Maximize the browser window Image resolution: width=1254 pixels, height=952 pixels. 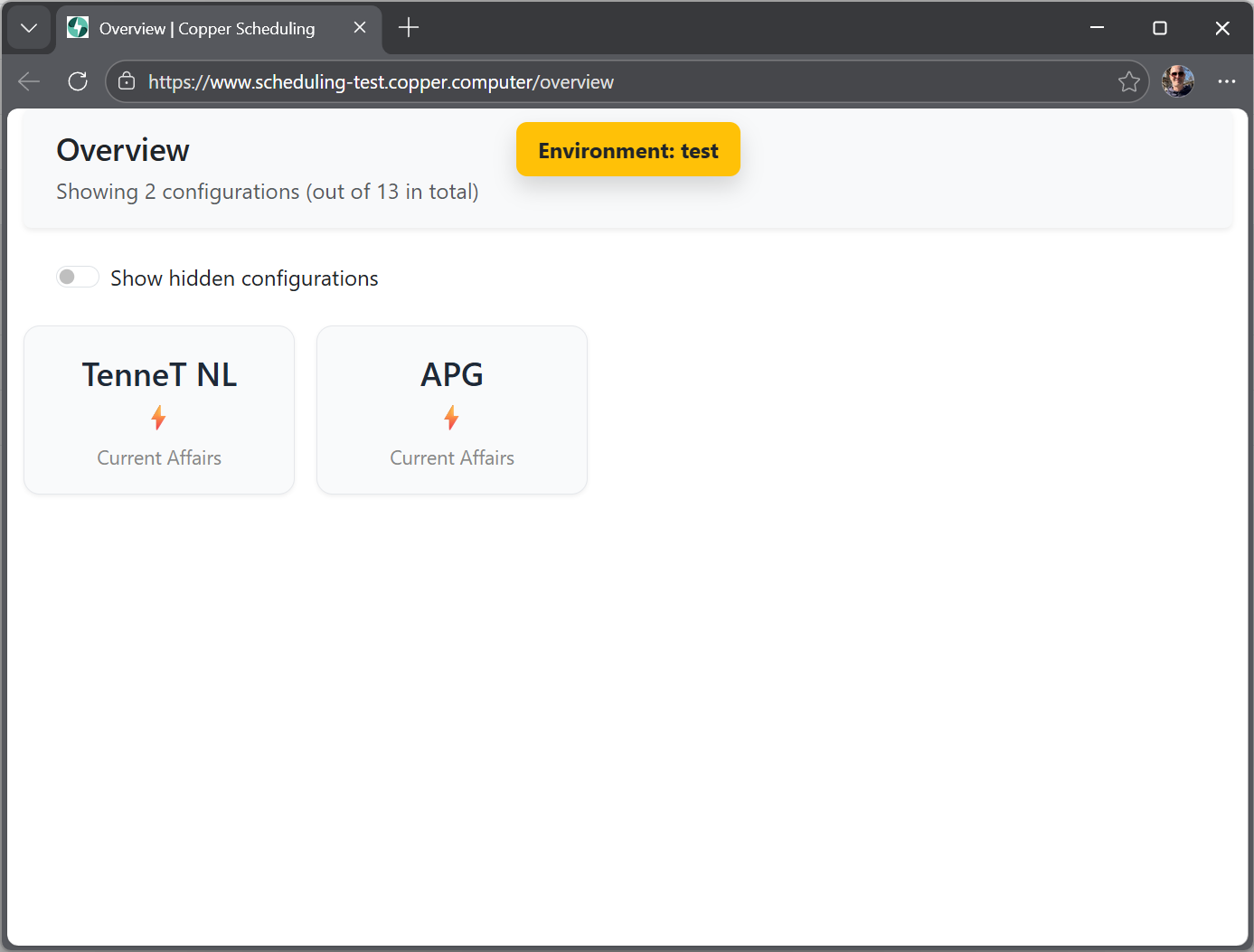(1160, 28)
